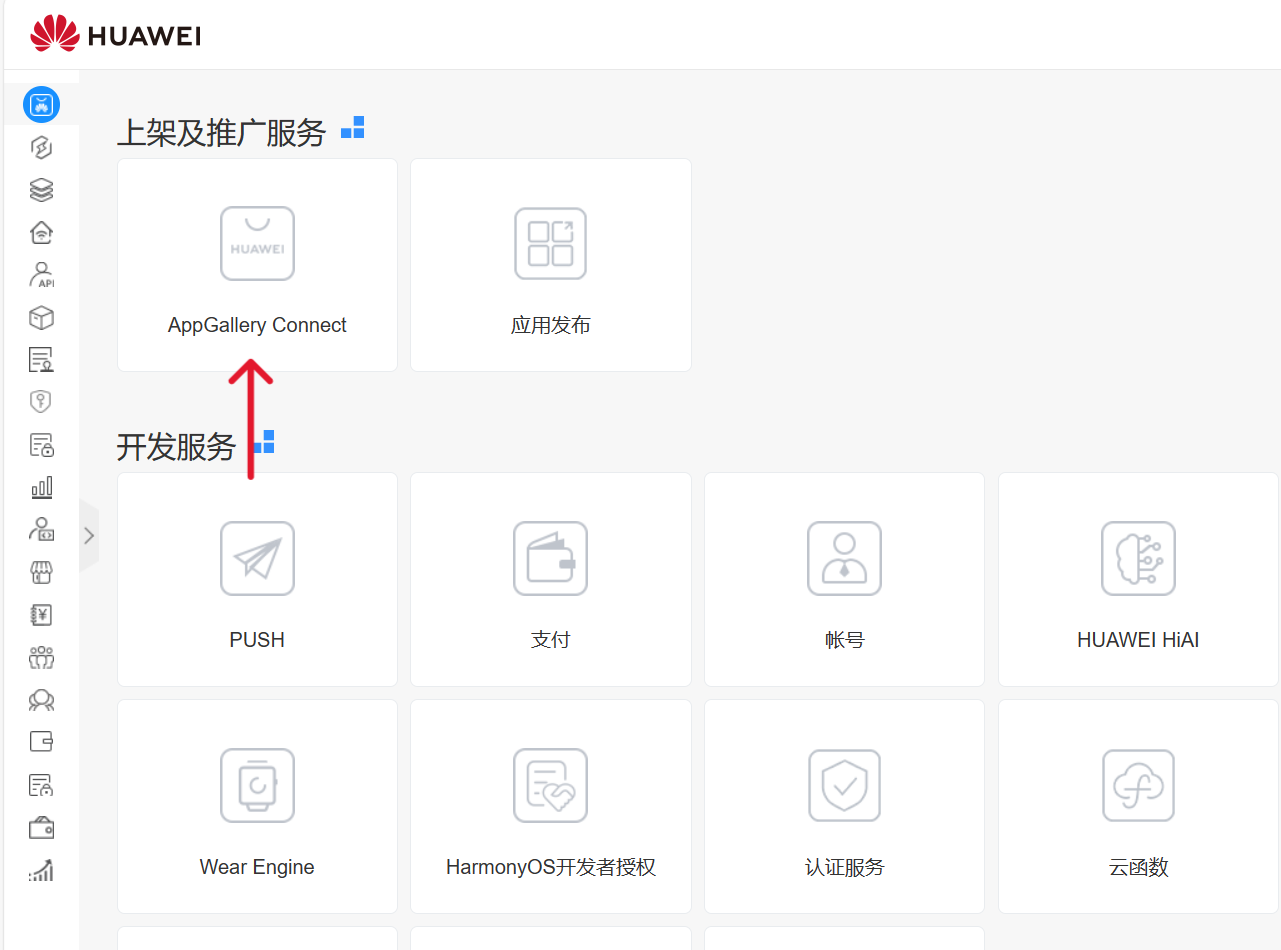Open the smart home wifi sidebar icon
This screenshot has height=950, width=1281.
click(41, 233)
